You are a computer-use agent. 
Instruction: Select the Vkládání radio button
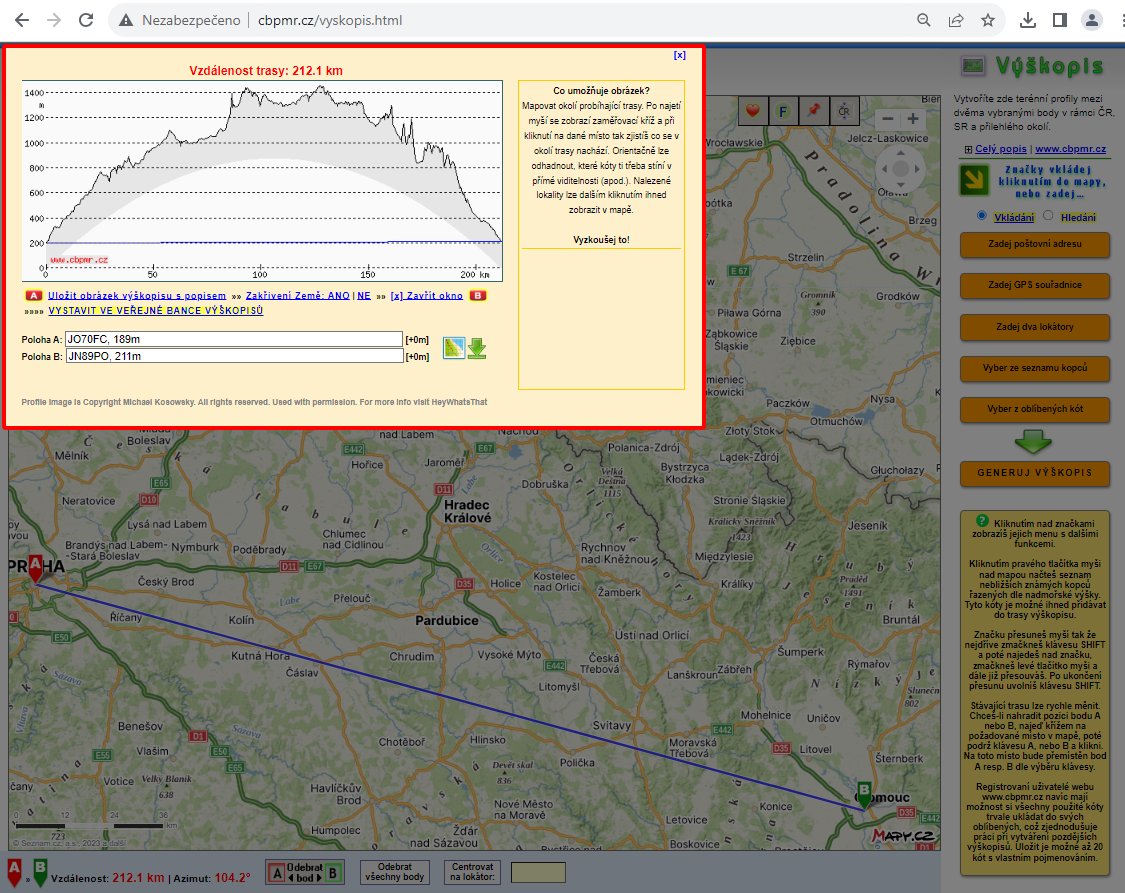(981, 216)
